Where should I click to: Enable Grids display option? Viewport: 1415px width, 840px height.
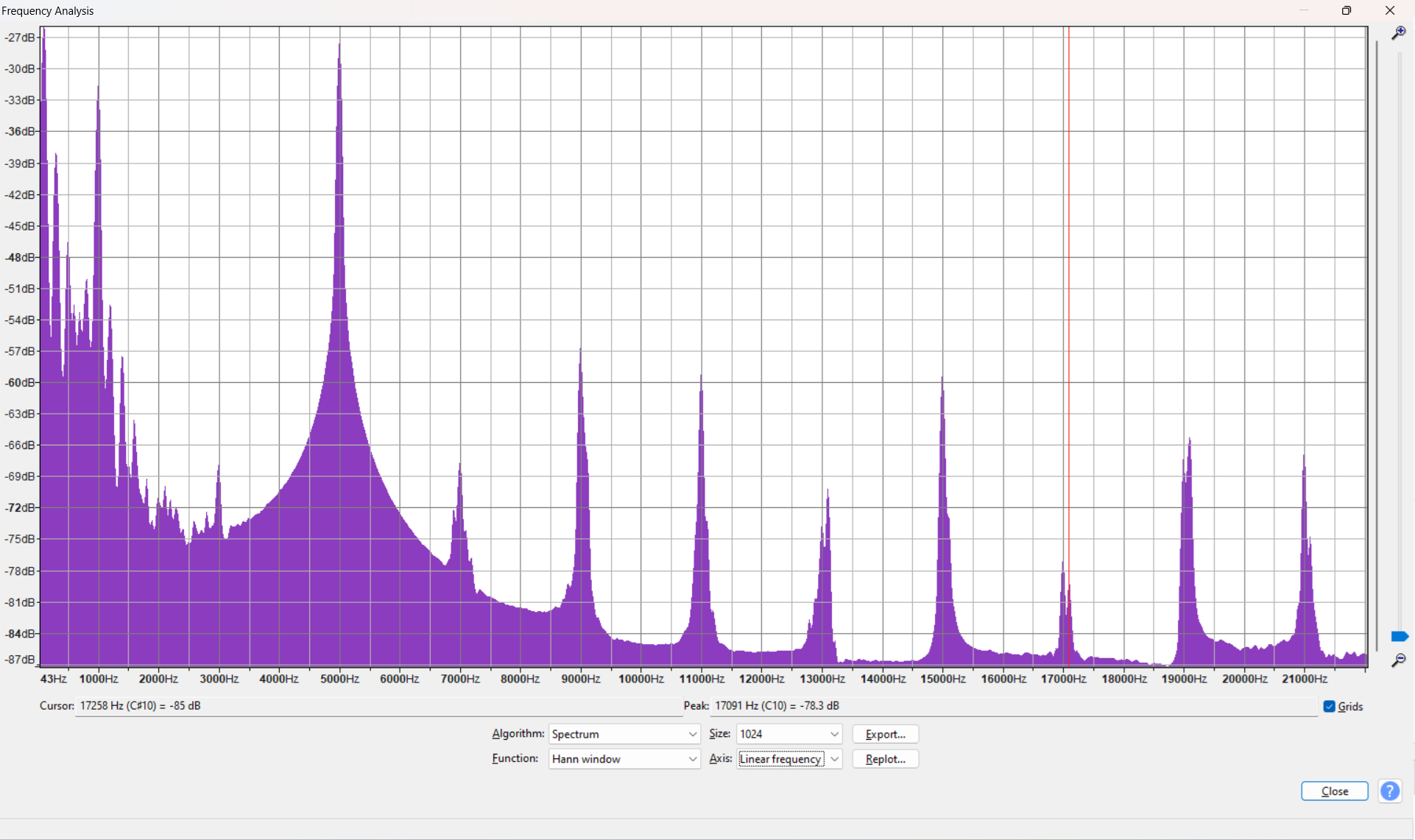click(1329, 706)
